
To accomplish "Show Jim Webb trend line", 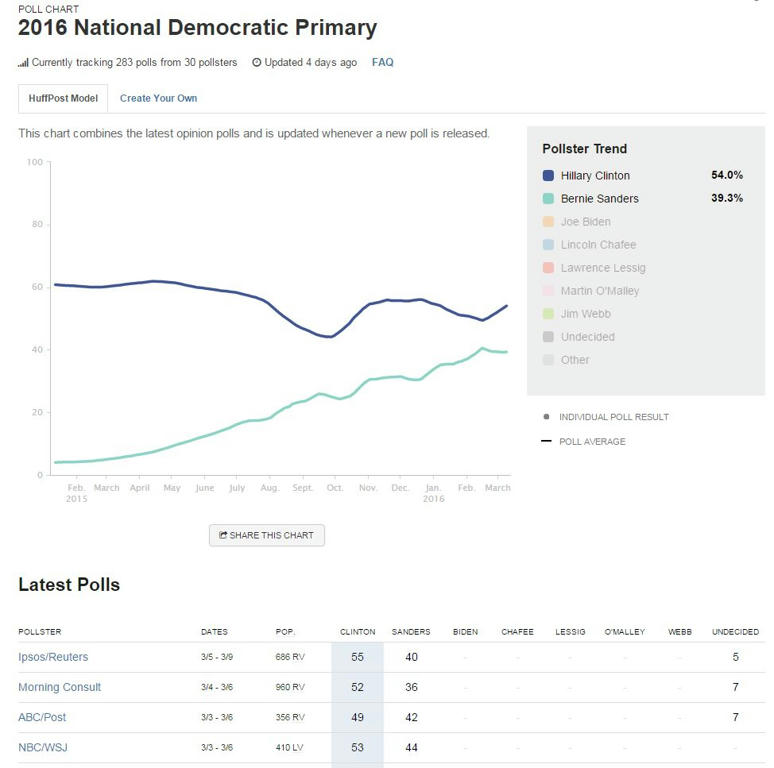I will [x=587, y=314].
